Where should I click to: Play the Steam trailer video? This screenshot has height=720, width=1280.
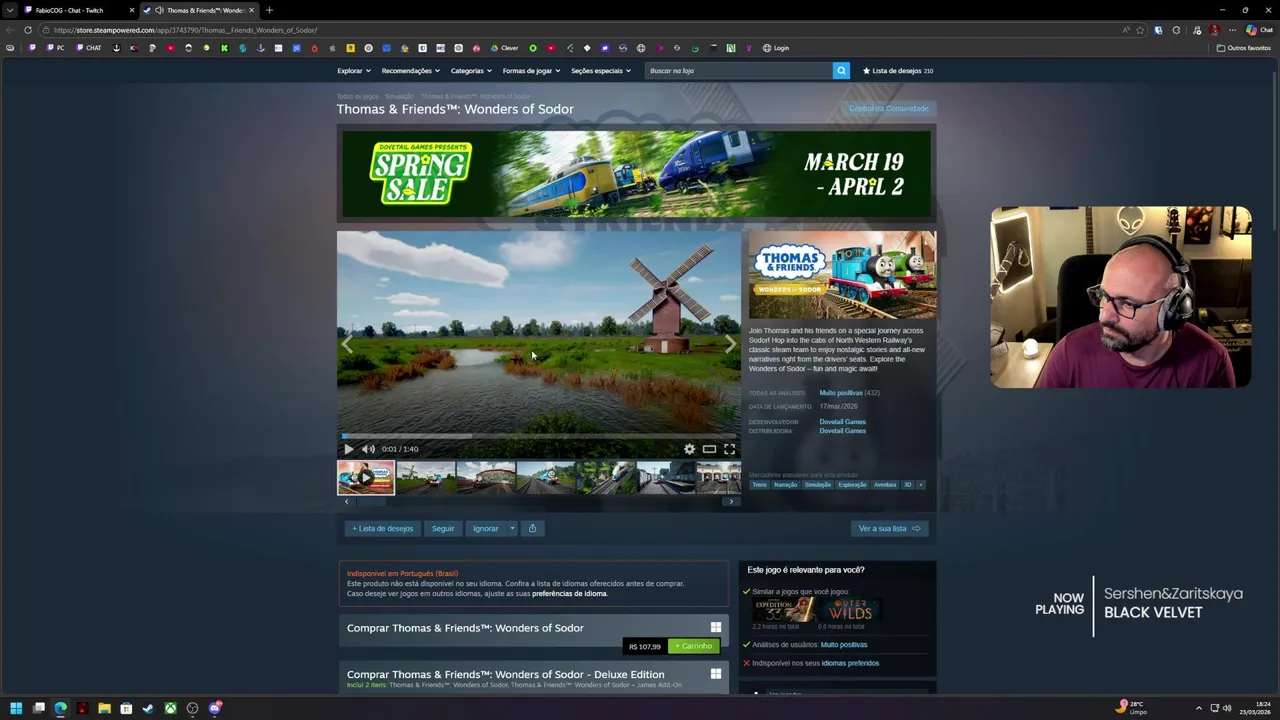pos(348,449)
